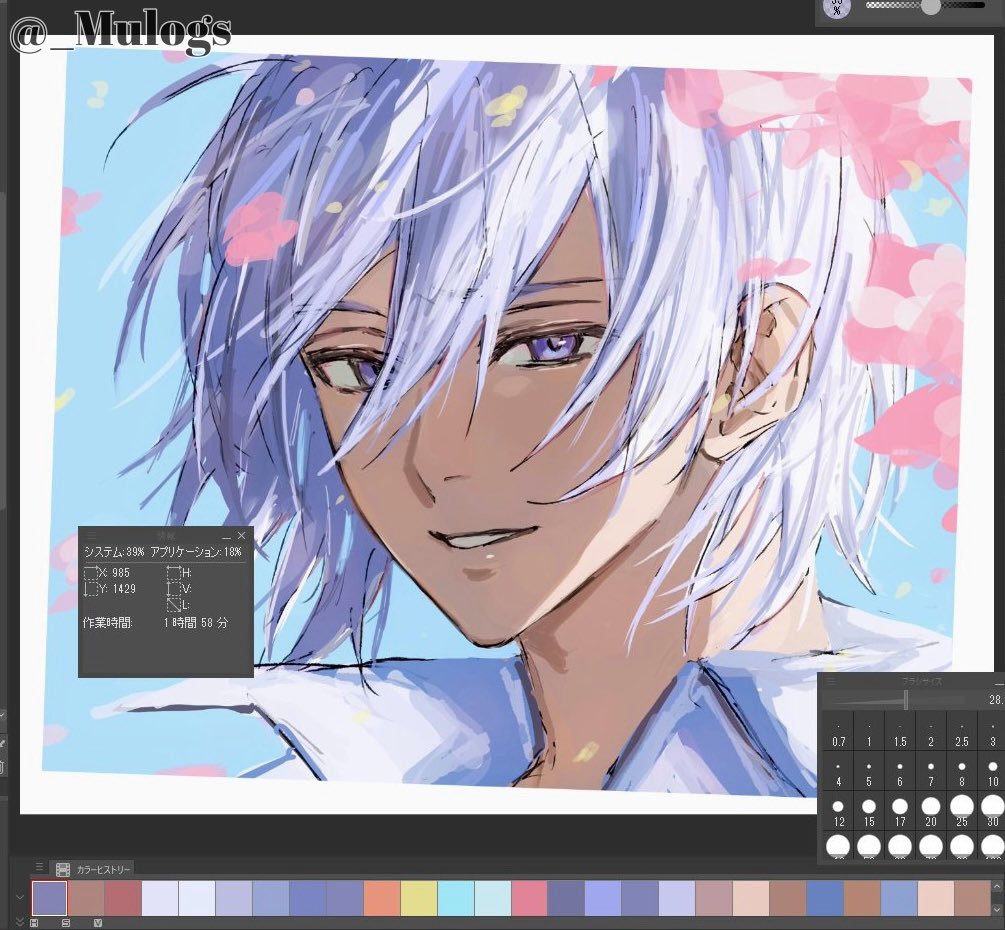Choose brush size 17
This screenshot has height=930, width=1005.
click(900, 811)
